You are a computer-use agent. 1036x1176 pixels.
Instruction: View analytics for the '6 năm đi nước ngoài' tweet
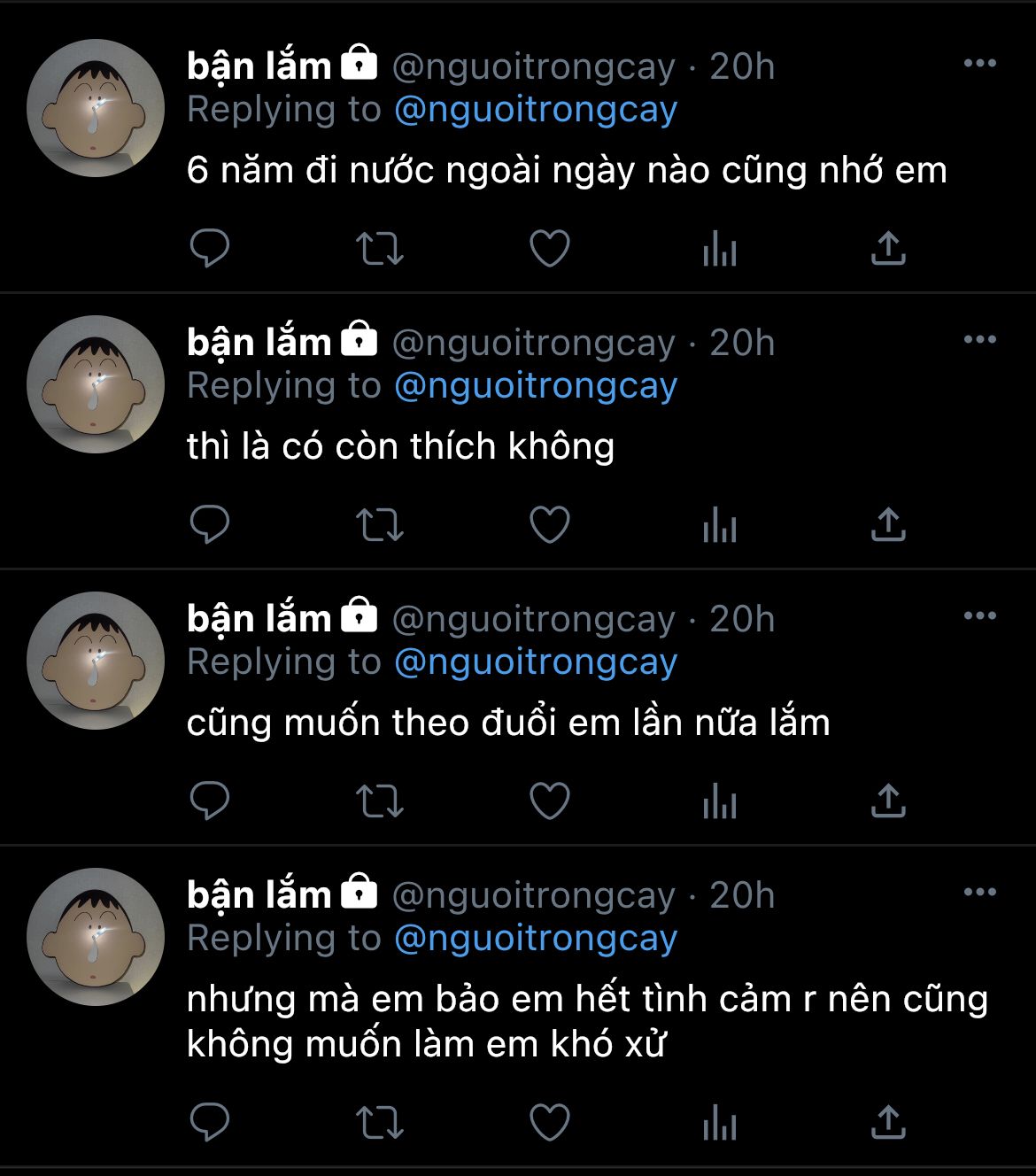point(719,248)
